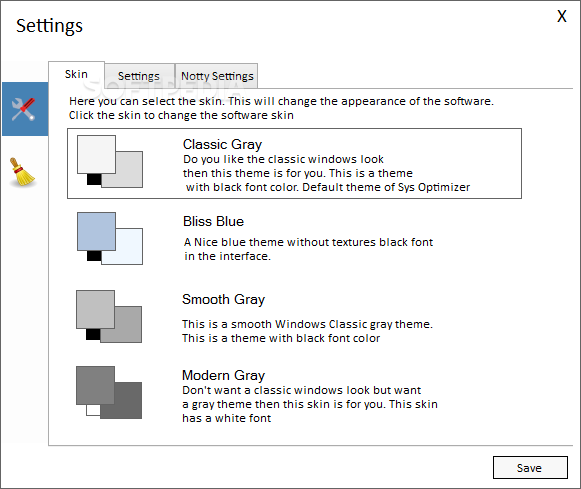
Task: Click the Bliss Blue skin title
Action: pos(213,221)
